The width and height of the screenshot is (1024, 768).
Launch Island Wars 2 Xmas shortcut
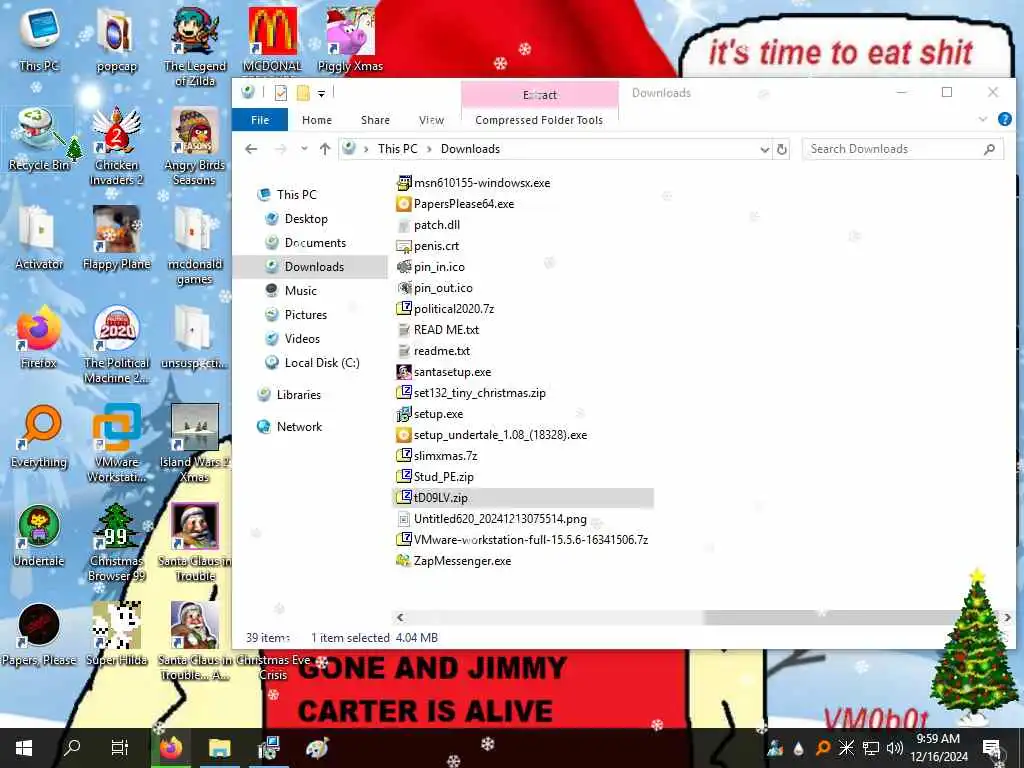195,442
